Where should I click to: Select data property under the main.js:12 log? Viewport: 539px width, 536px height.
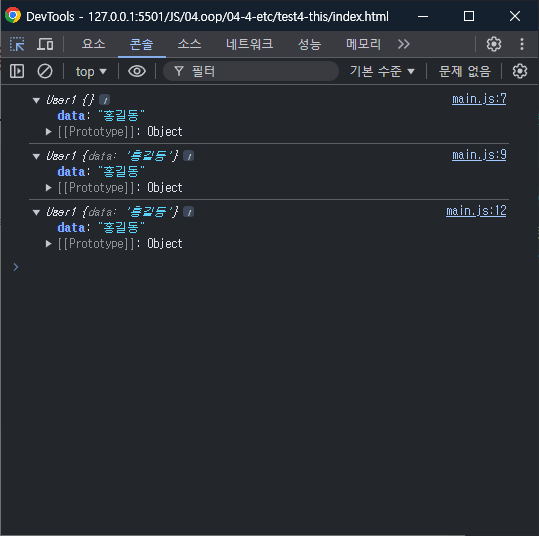click(71, 228)
